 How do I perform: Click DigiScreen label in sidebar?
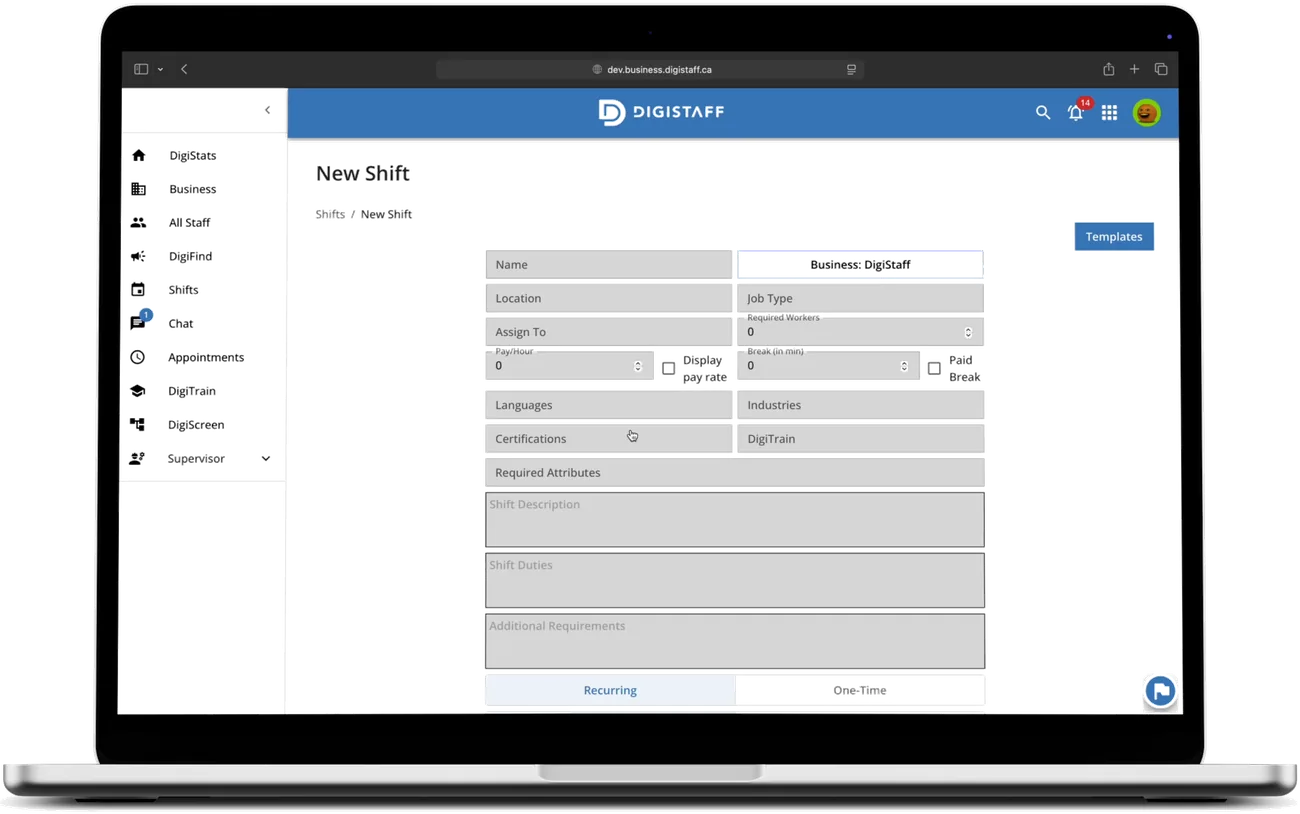(196, 425)
